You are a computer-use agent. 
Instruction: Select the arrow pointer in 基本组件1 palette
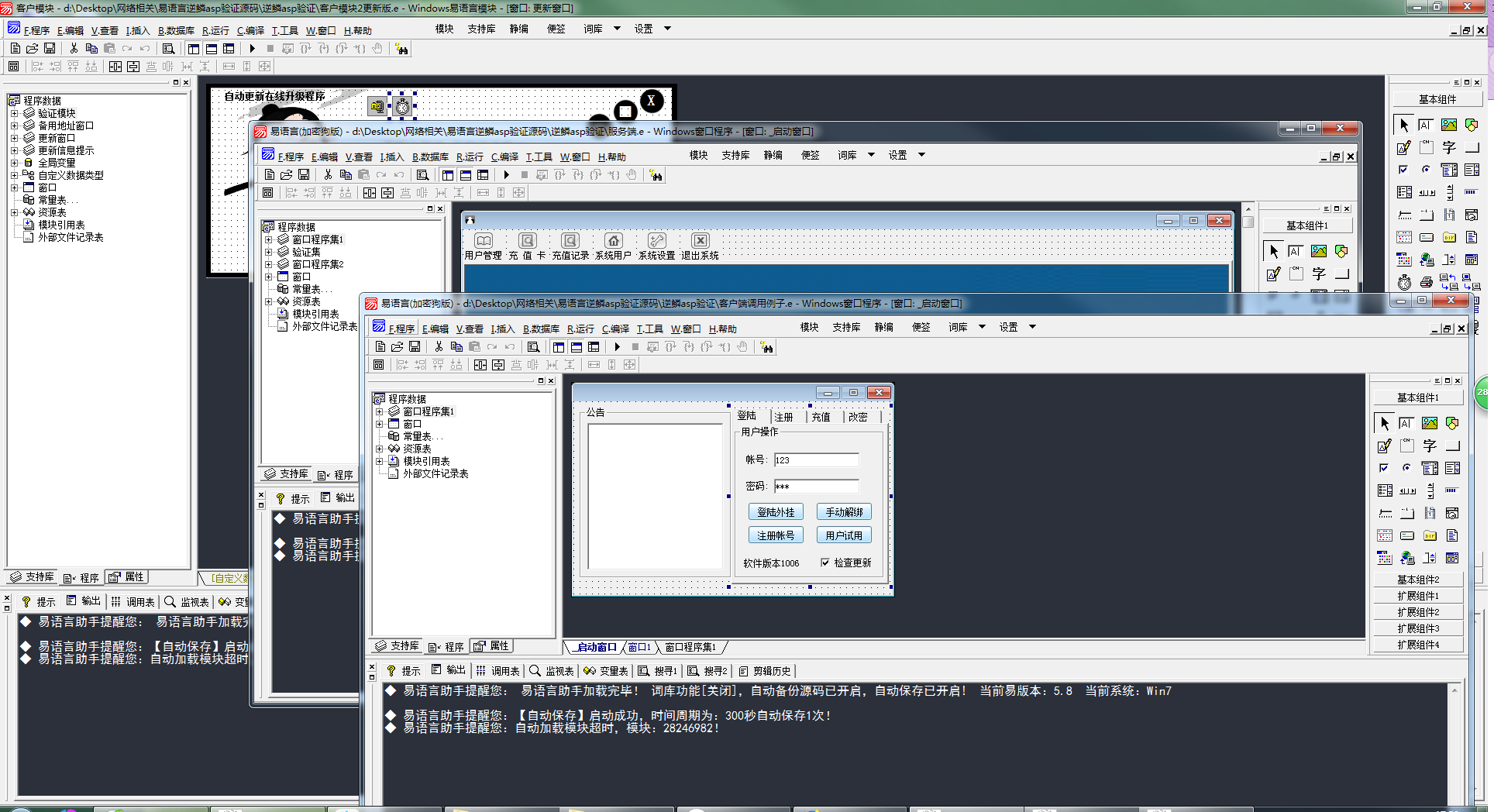(1385, 424)
